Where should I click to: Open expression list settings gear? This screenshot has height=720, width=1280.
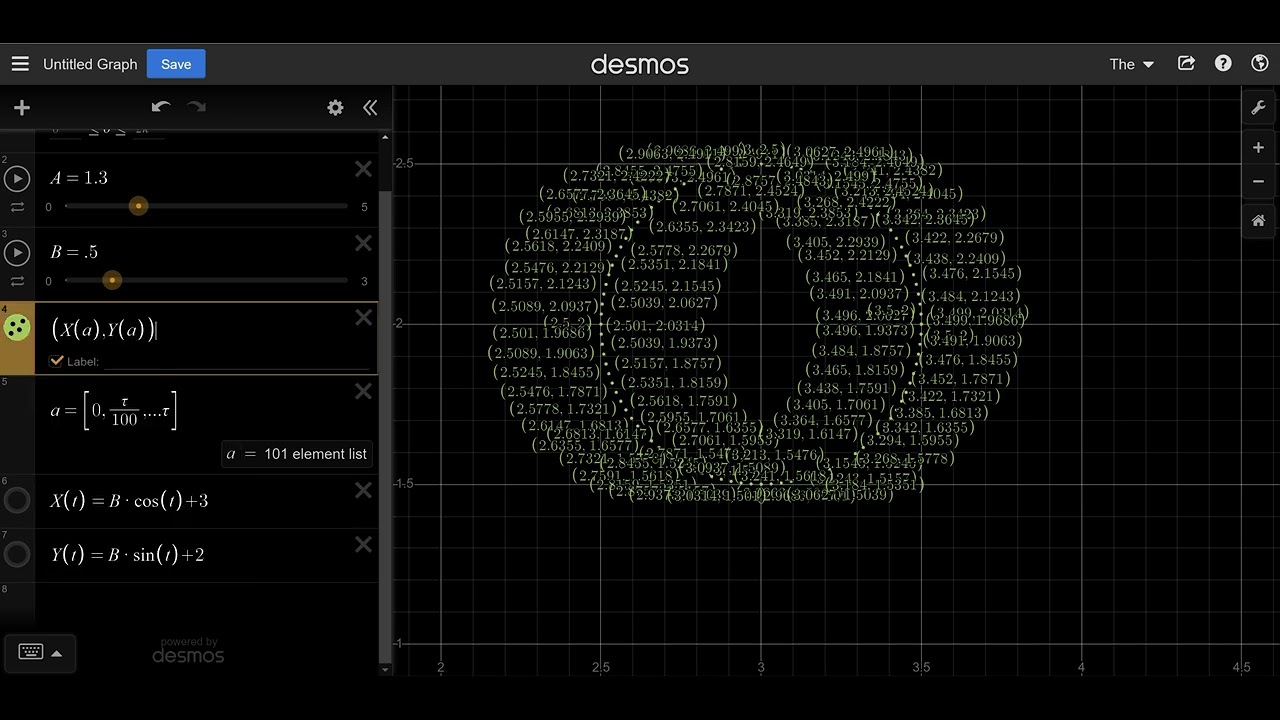click(x=335, y=107)
